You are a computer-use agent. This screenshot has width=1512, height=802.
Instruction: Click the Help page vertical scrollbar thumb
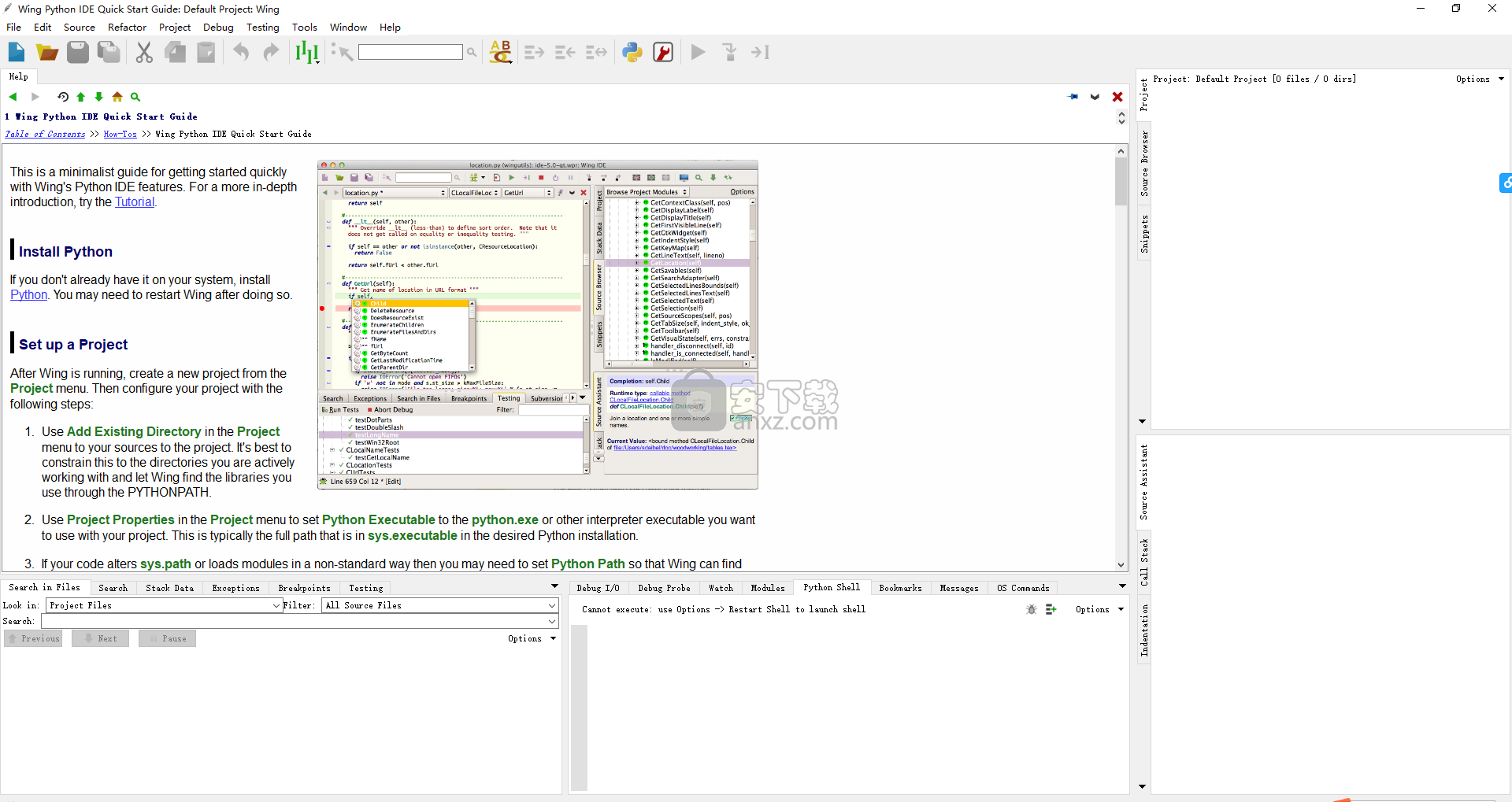coord(1121,182)
